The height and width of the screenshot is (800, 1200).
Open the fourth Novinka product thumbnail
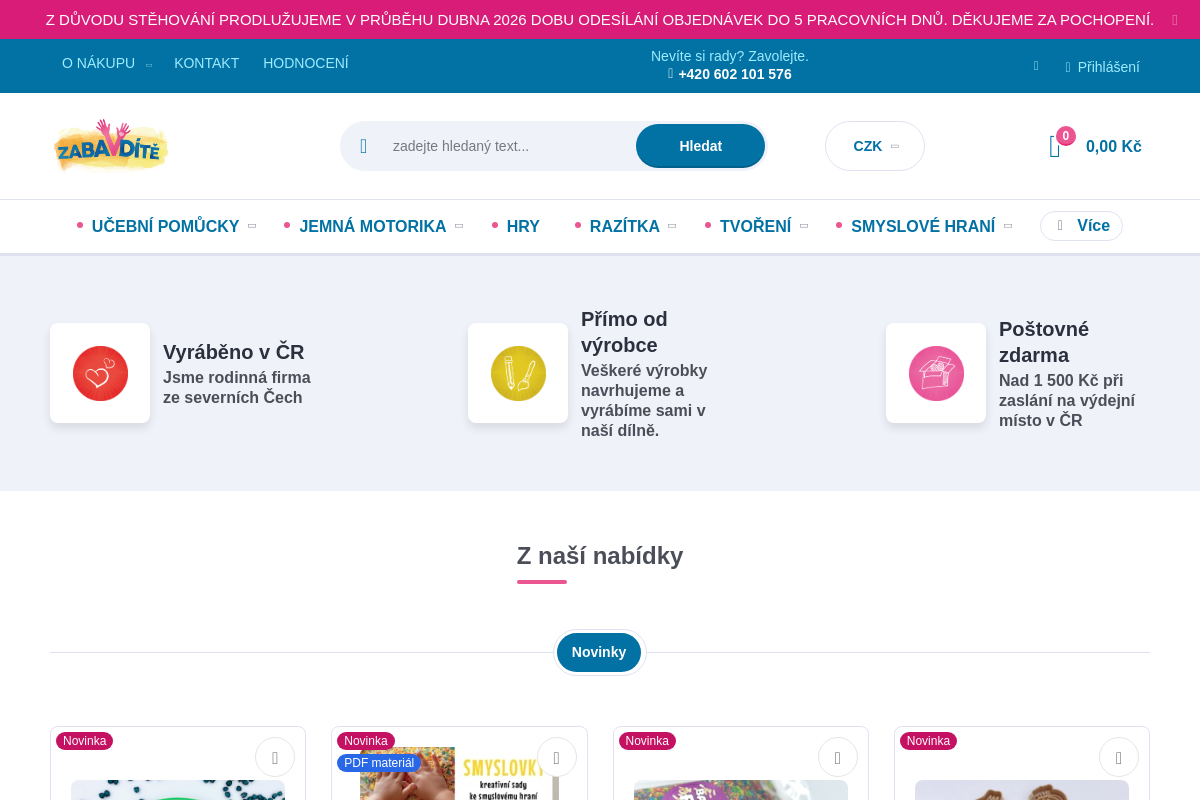pyautogui.click(x=1022, y=790)
